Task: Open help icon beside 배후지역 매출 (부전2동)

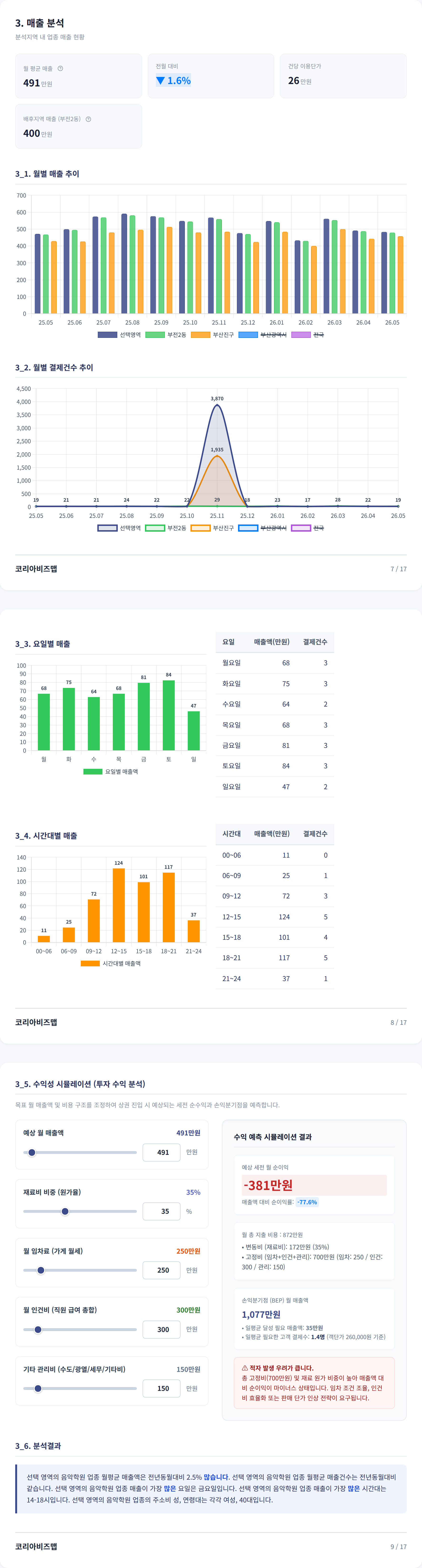Action: tap(88, 119)
